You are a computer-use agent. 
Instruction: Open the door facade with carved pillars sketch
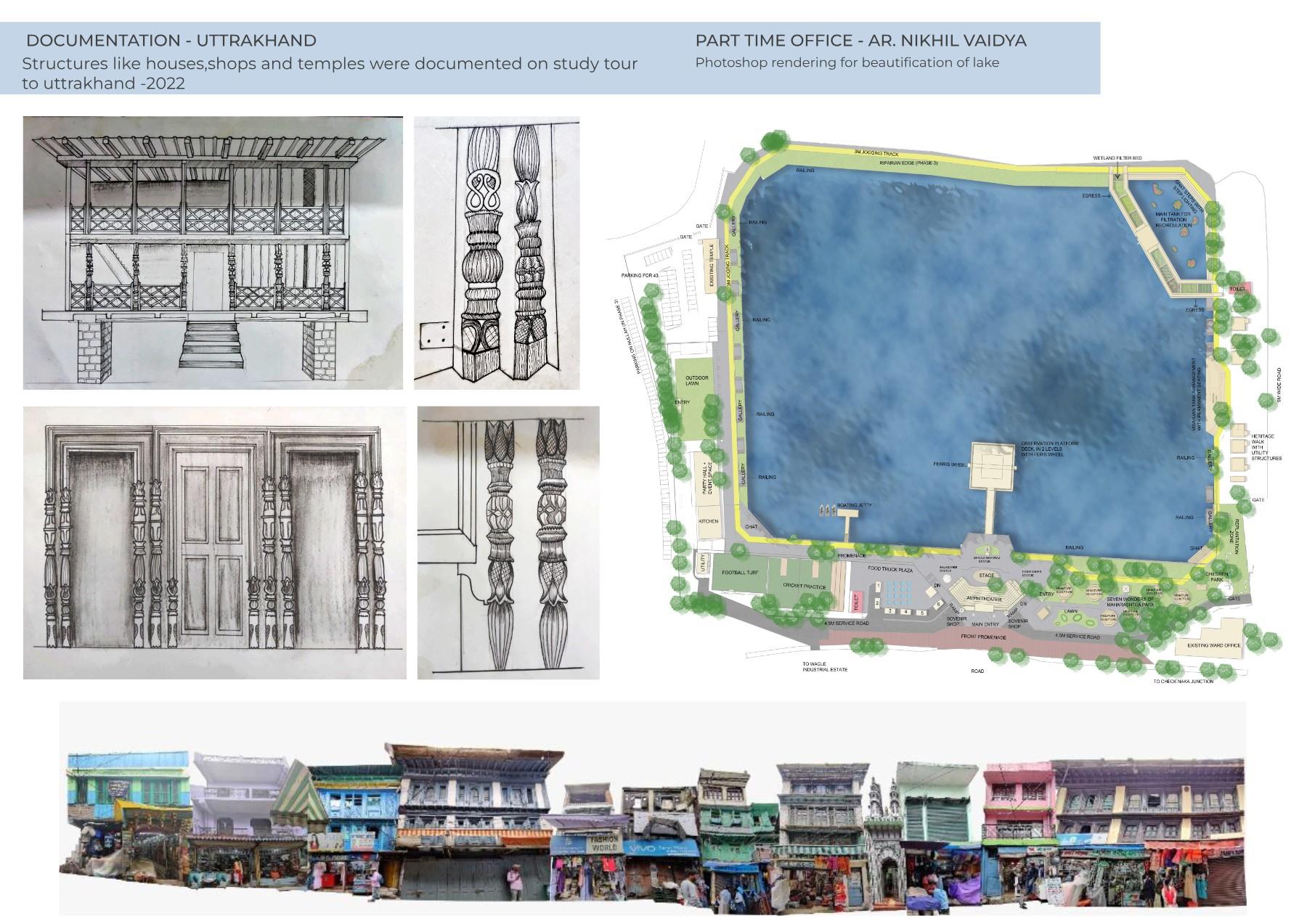(x=215, y=543)
